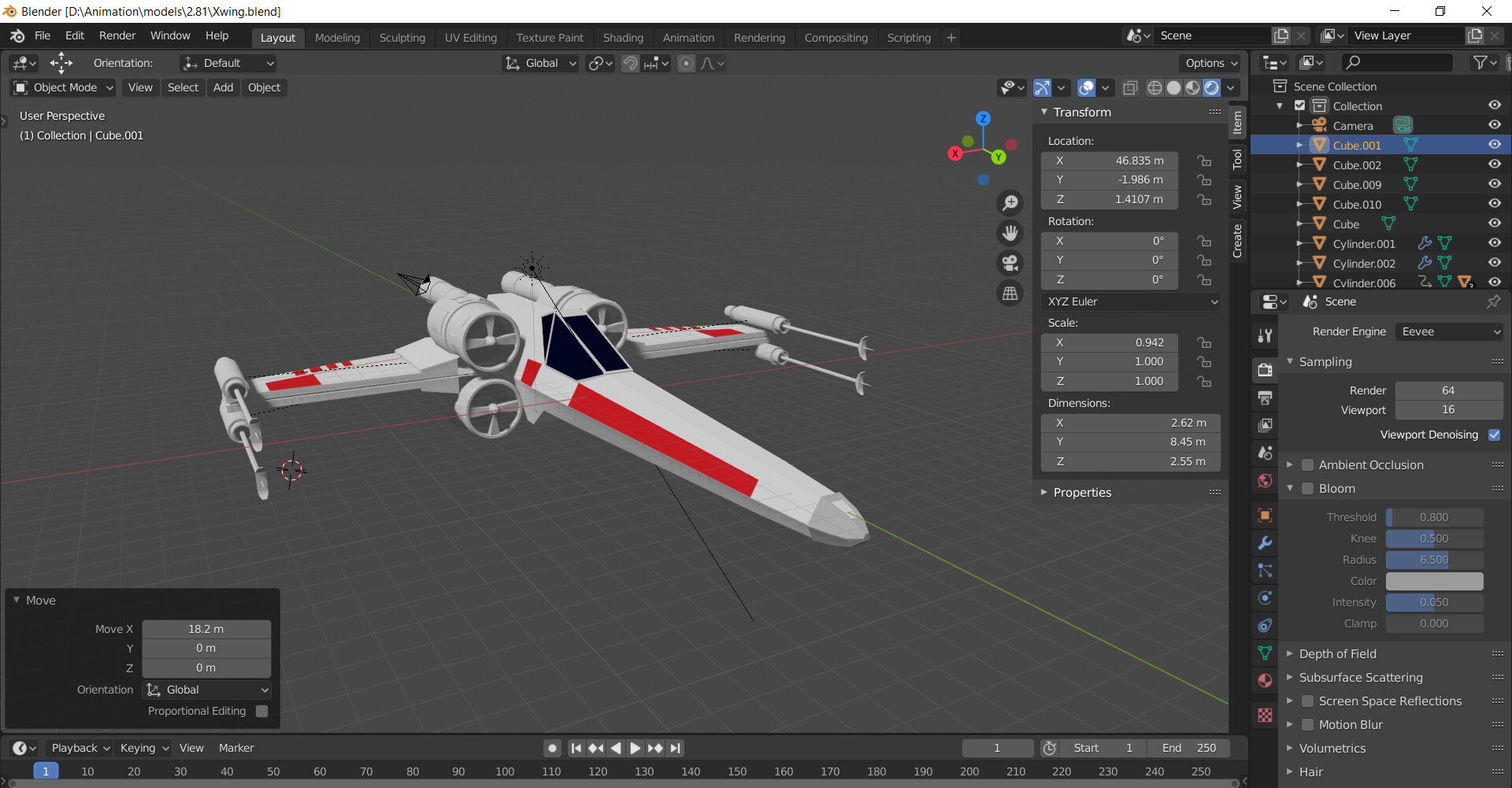1512x788 pixels.
Task: Open the Particle Properties icon
Action: tap(1266, 571)
